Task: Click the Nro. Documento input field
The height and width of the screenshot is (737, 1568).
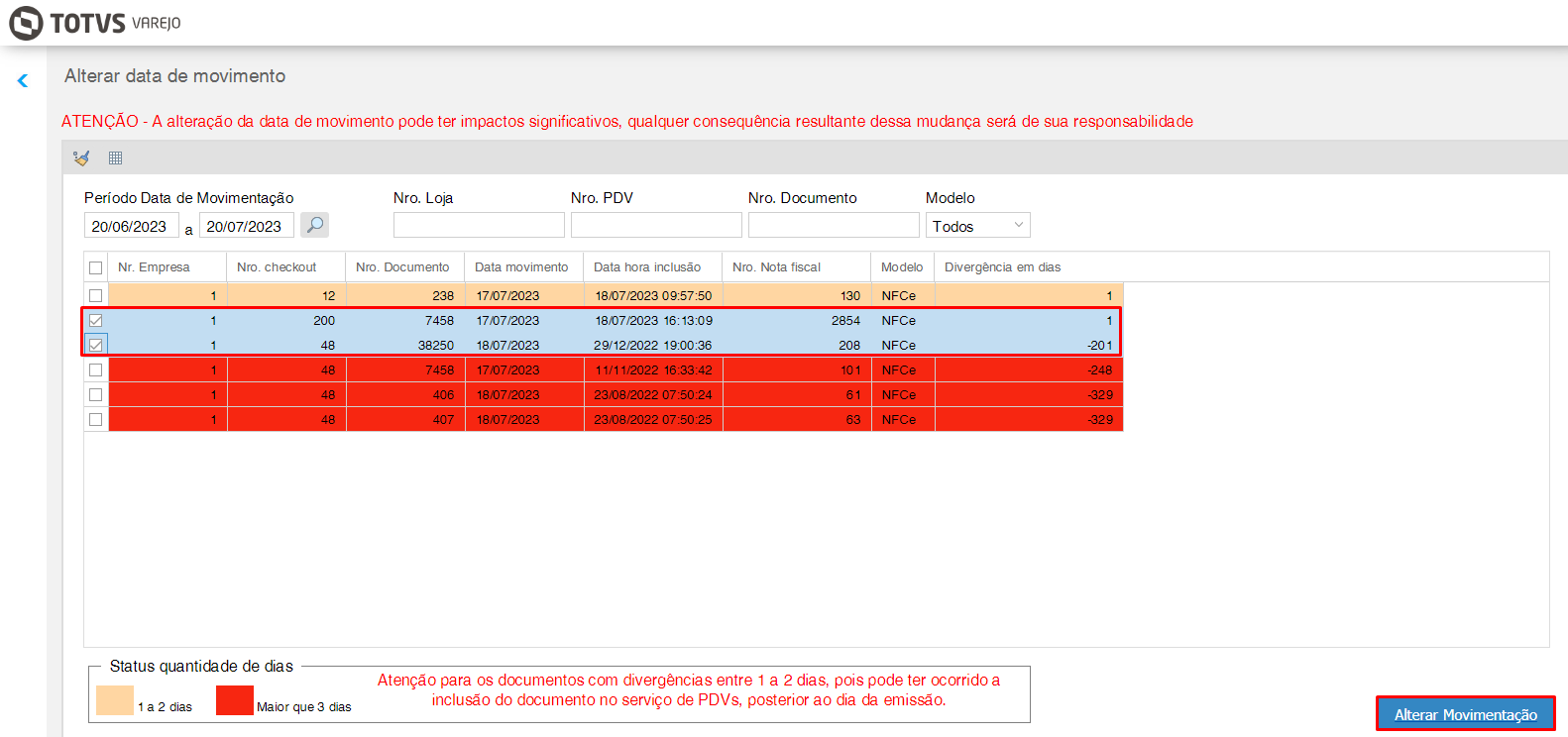Action: pyautogui.click(x=834, y=225)
